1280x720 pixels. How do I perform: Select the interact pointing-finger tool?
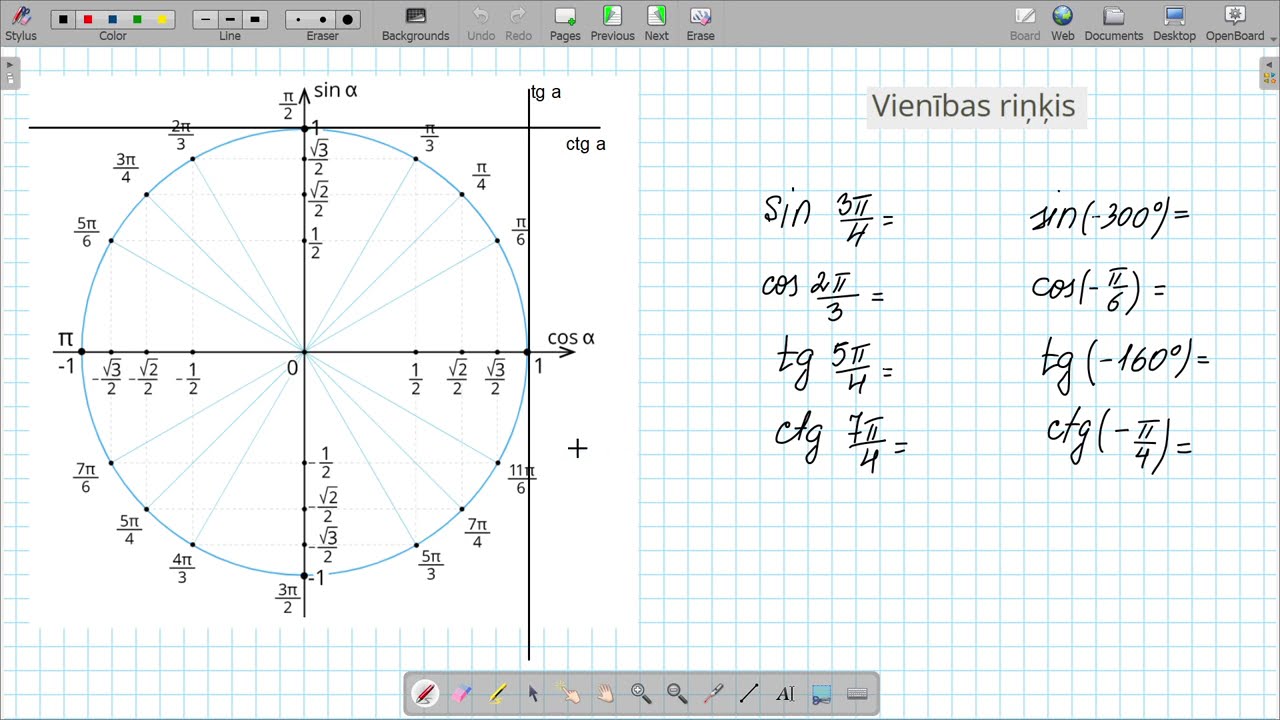coord(569,693)
